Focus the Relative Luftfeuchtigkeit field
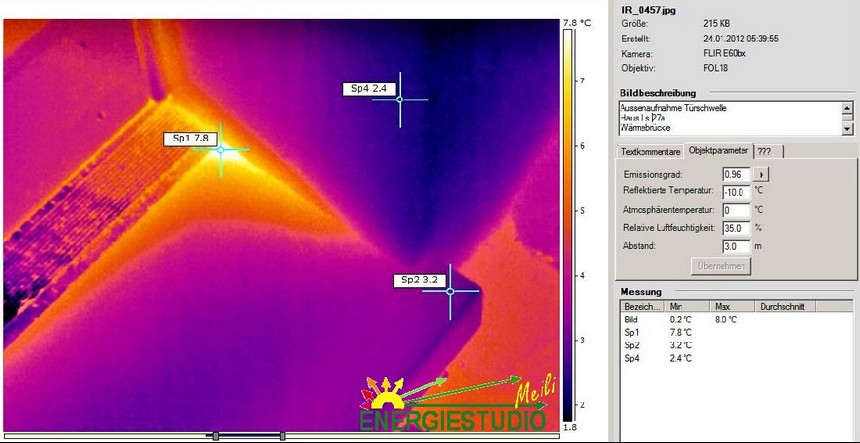Viewport: 860px width, 443px height. (x=735, y=228)
